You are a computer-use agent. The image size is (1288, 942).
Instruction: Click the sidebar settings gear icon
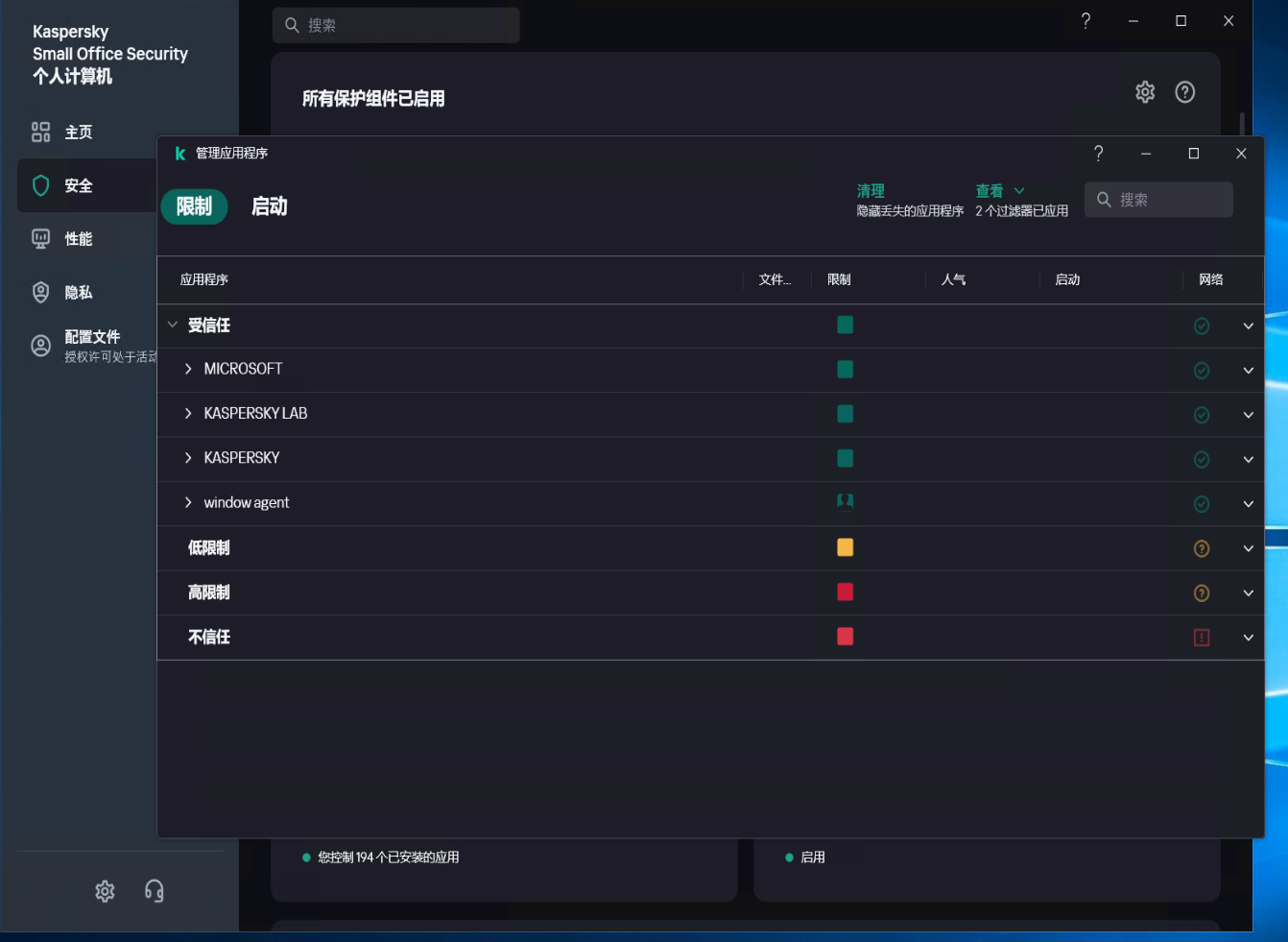pyautogui.click(x=105, y=891)
